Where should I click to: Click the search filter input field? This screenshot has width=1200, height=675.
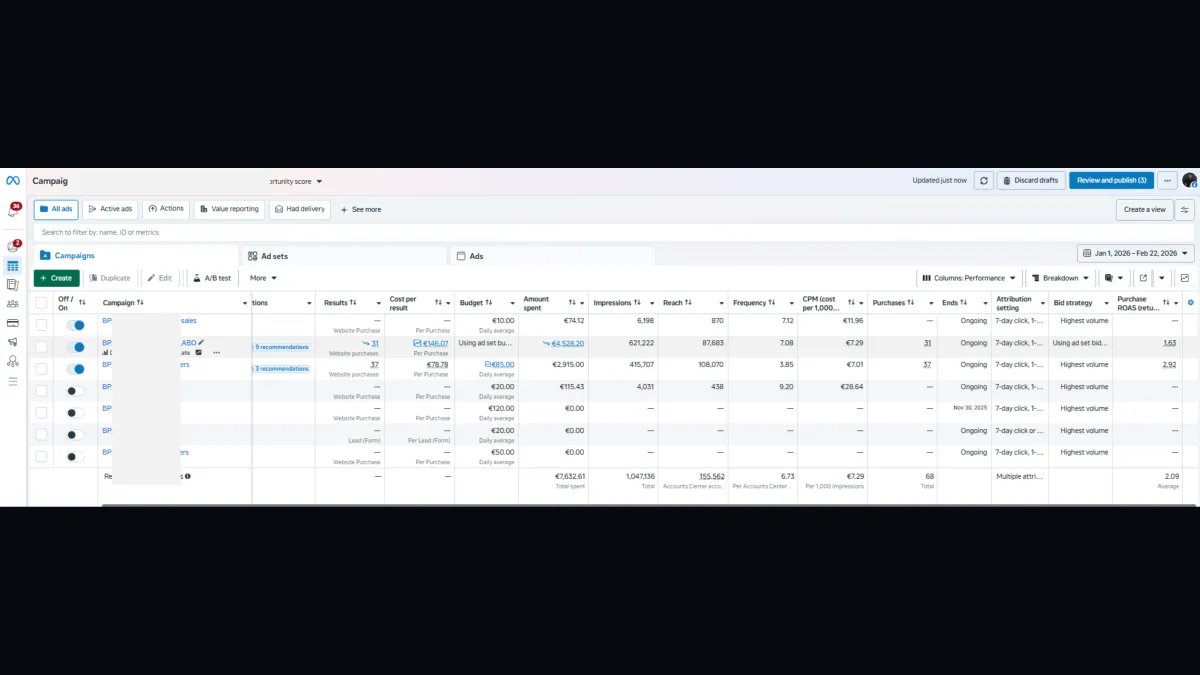coord(614,232)
